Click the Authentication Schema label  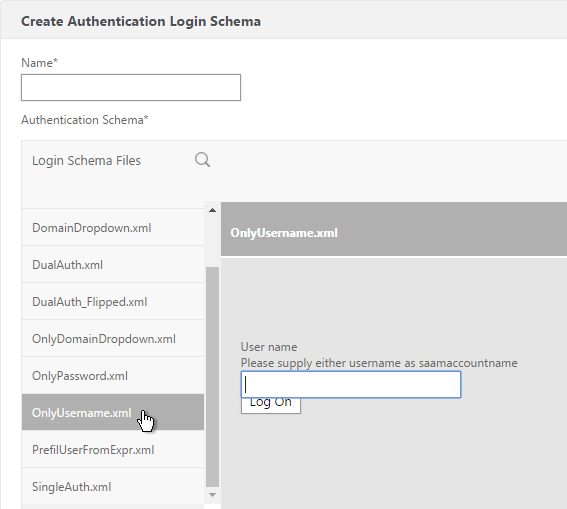(x=85, y=120)
